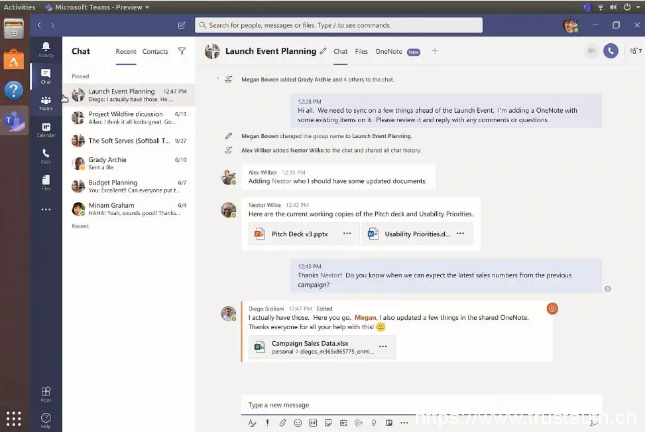645x432 pixels.
Task: Open the text formatting options
Action: (252, 423)
